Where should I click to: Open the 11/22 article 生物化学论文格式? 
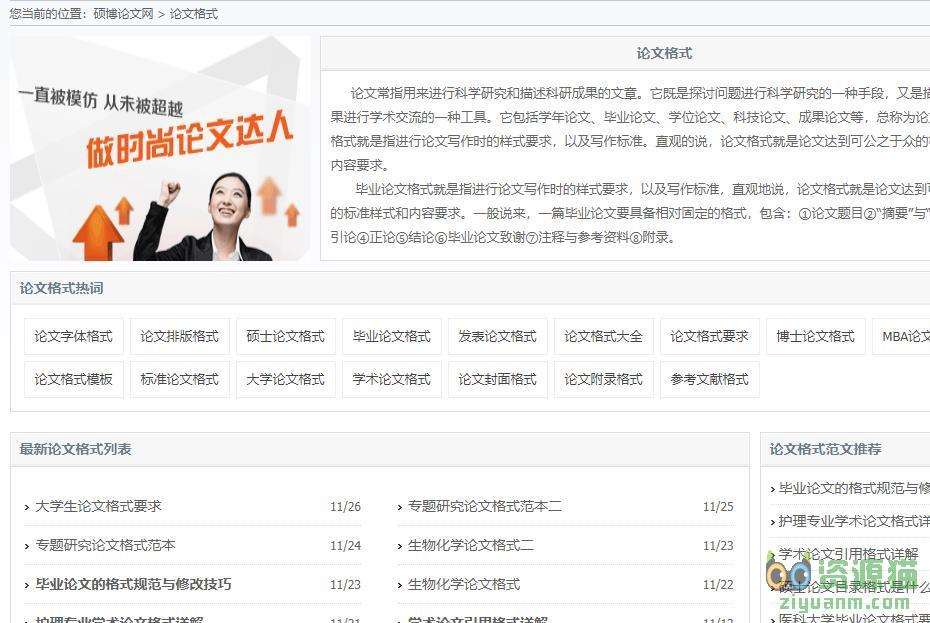(464, 584)
